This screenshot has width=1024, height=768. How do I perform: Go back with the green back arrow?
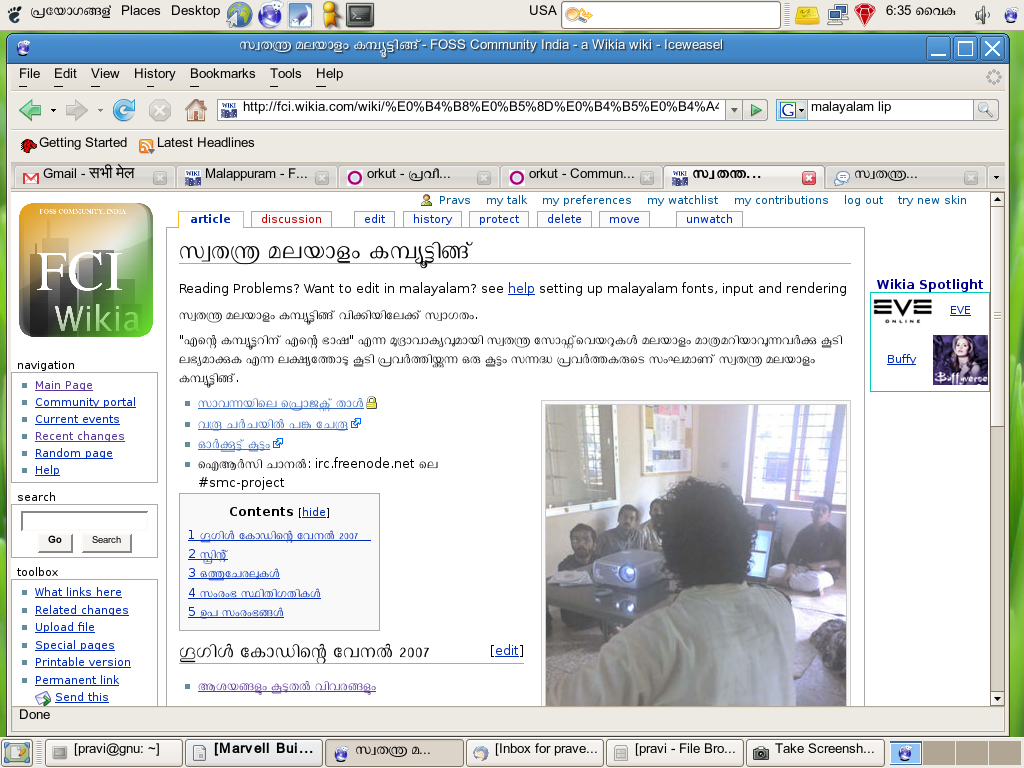(30, 110)
